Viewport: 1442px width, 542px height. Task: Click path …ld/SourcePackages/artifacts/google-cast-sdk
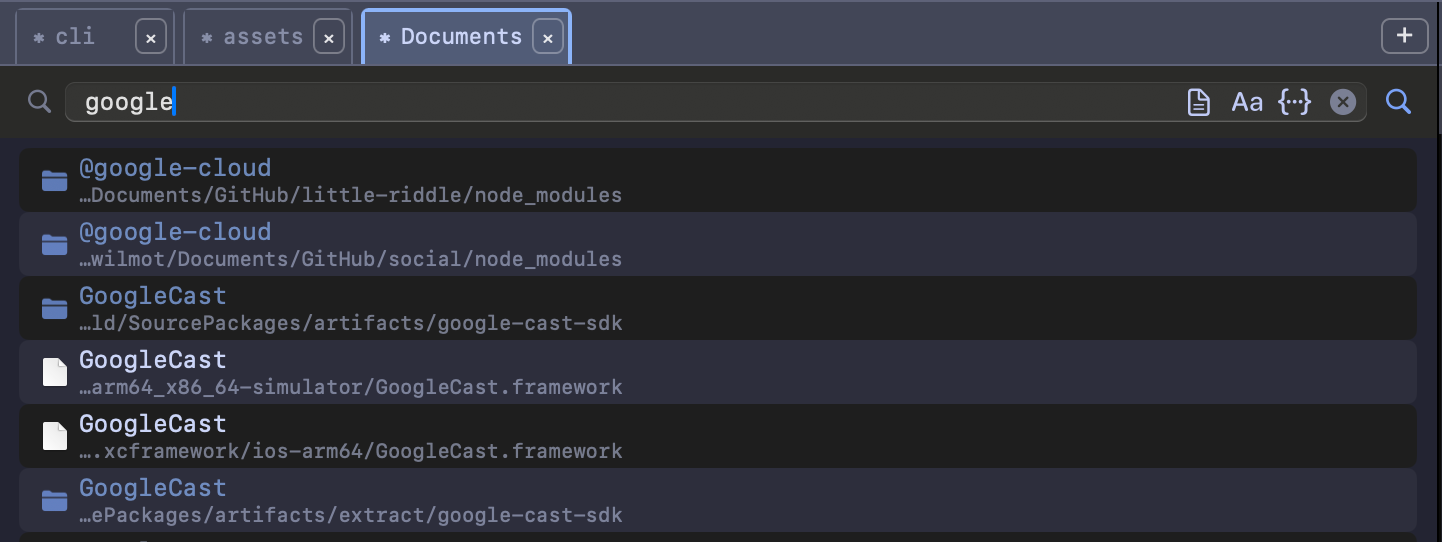pos(351,323)
